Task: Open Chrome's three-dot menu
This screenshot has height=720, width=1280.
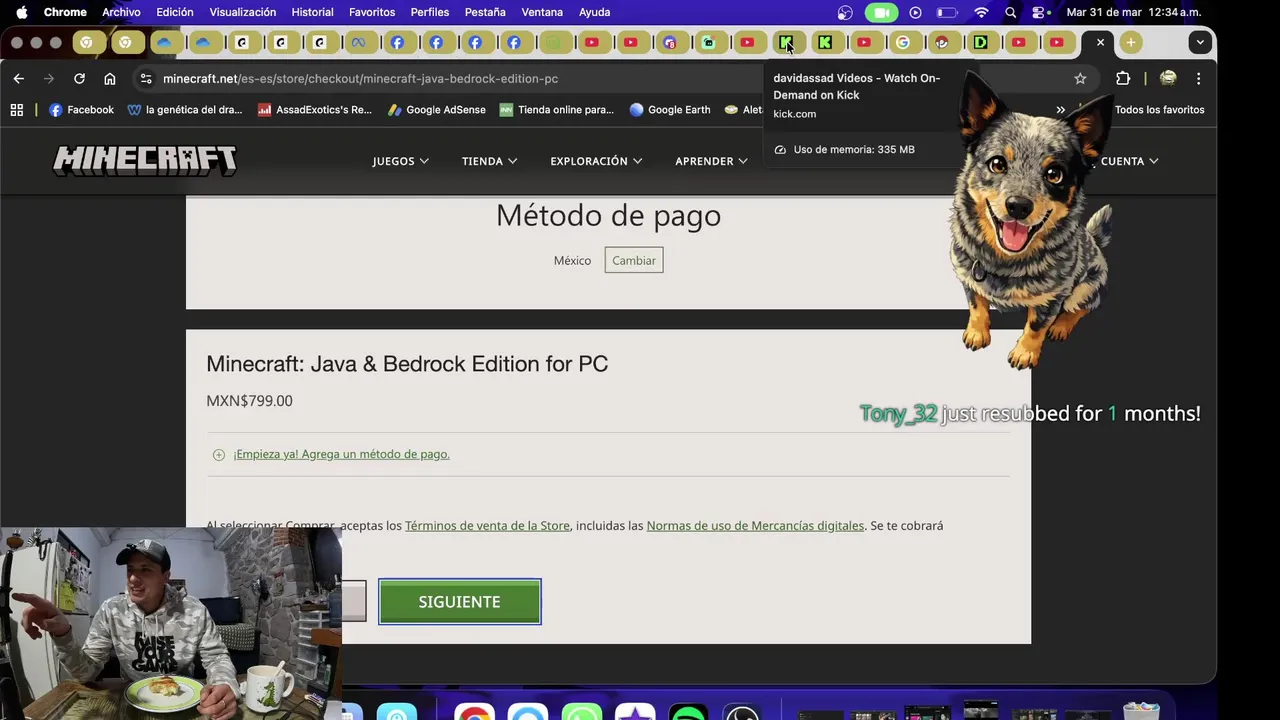Action: pos(1198,78)
